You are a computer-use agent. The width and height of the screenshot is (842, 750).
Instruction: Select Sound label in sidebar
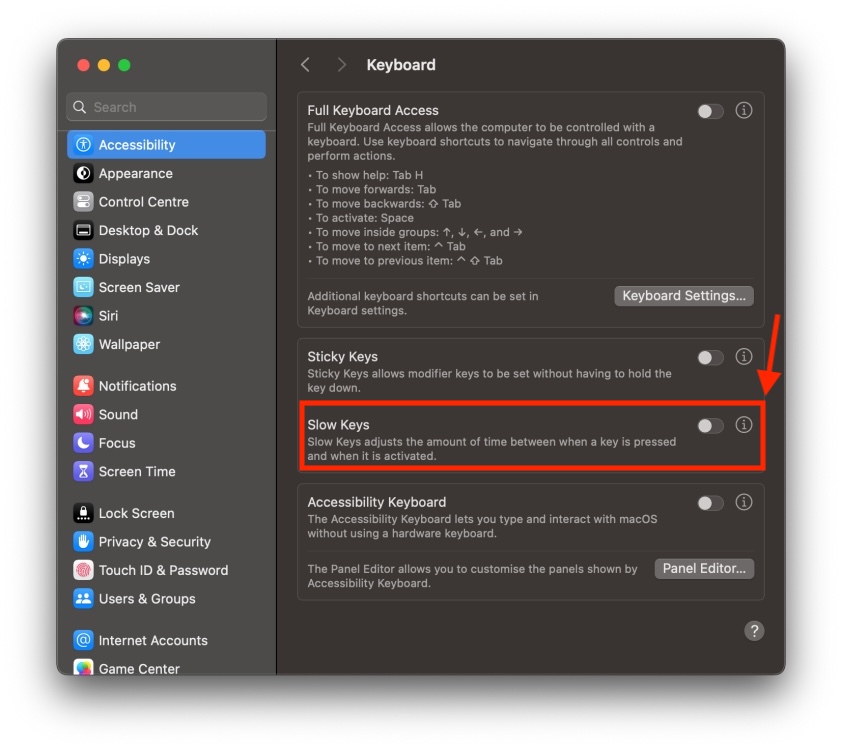click(118, 414)
